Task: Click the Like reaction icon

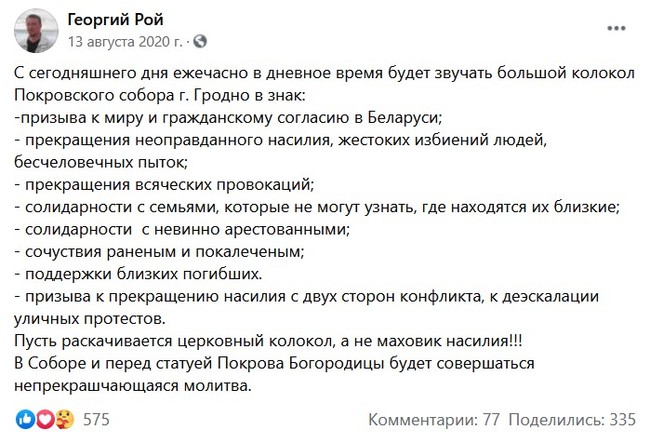Action: click(x=25, y=417)
